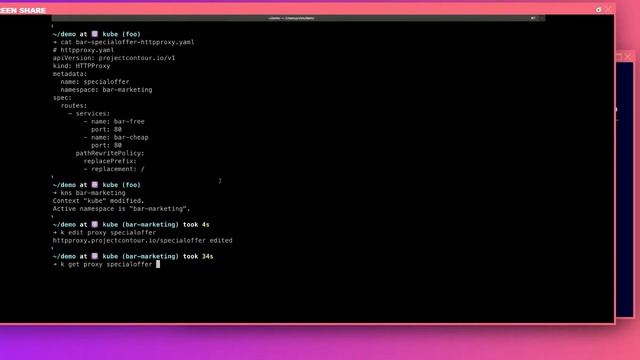
Task: Click the kube icon in the 'took 34s' prompt
Action: 95,256
